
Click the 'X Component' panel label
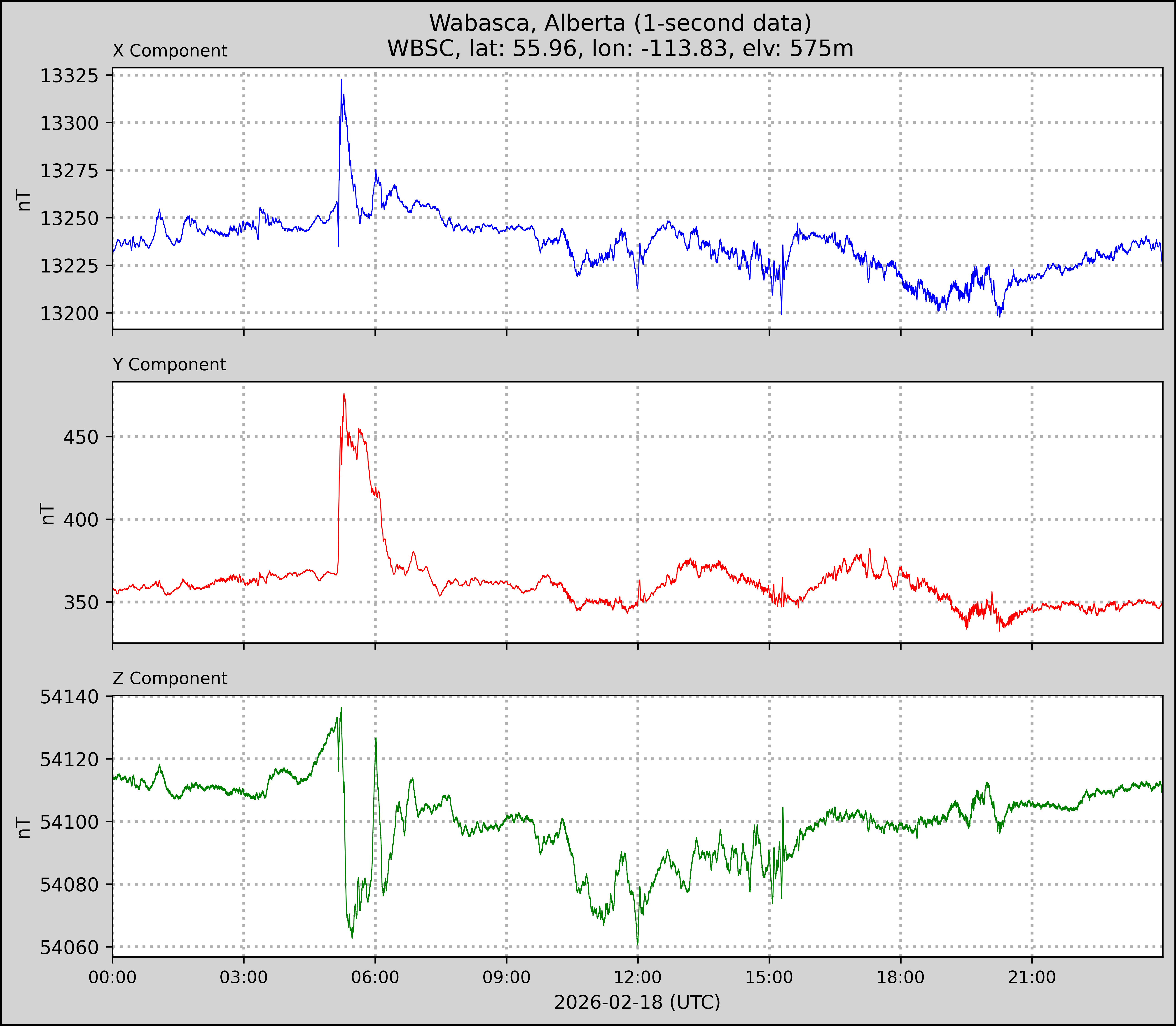tap(170, 51)
